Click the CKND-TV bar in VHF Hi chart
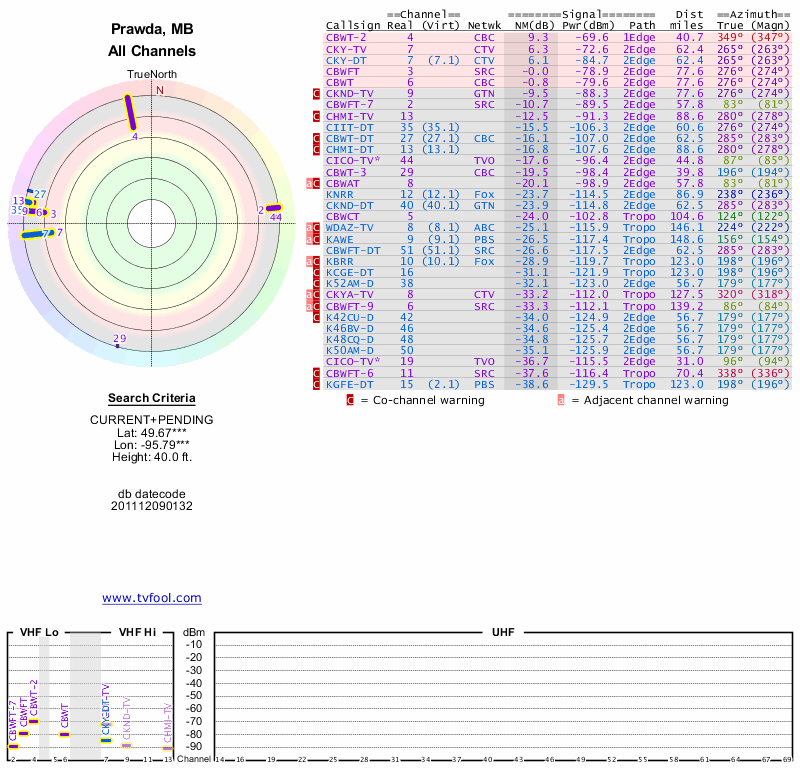The height and width of the screenshot is (768, 800). tap(127, 745)
